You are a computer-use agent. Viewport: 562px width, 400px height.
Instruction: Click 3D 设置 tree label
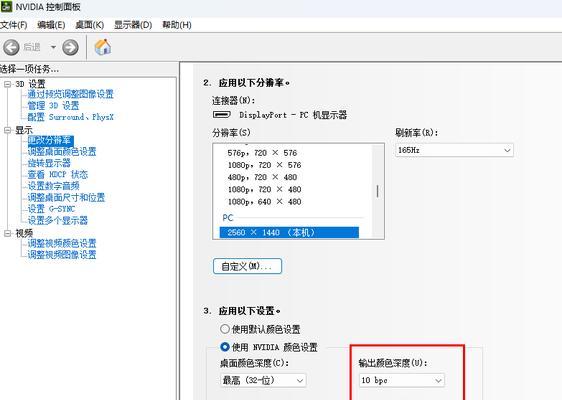coord(30,84)
